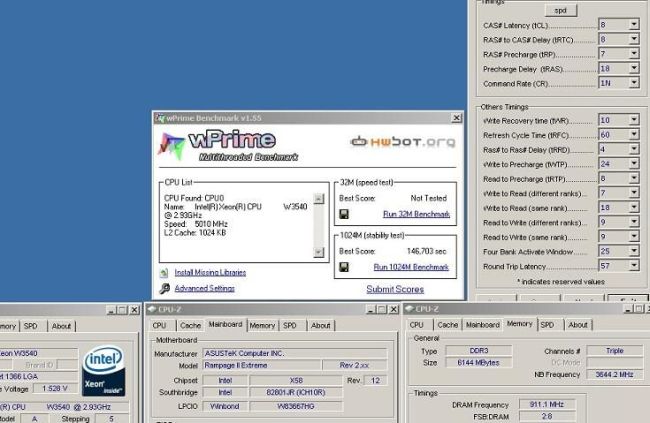Open RAS# to CAS# Delay (tRTC) dropdown

point(634,39)
